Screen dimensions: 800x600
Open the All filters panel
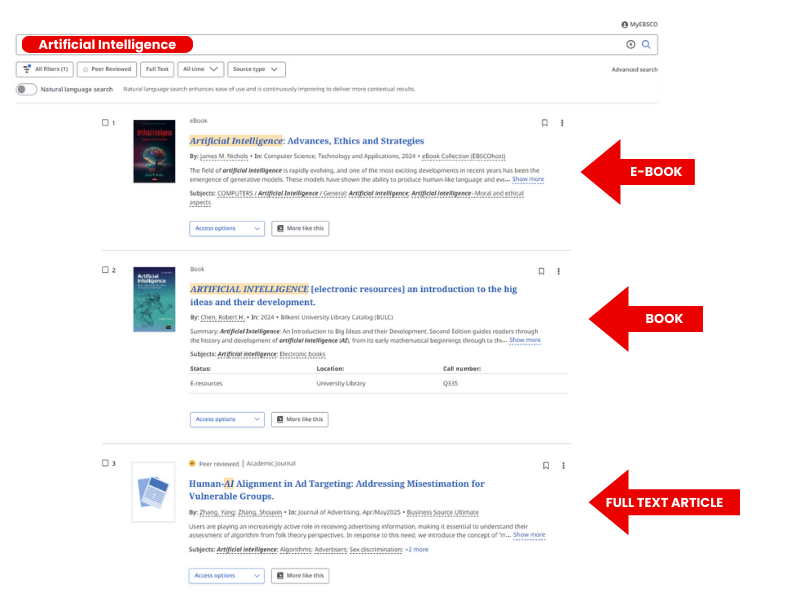[x=45, y=69]
